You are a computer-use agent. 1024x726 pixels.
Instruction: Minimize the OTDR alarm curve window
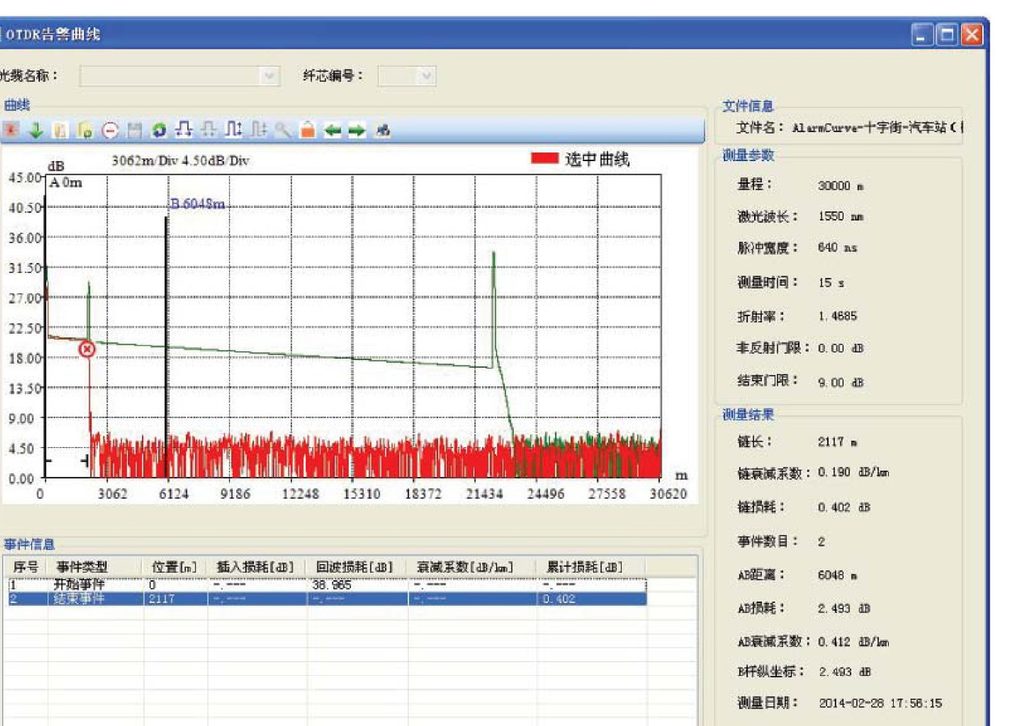point(922,34)
